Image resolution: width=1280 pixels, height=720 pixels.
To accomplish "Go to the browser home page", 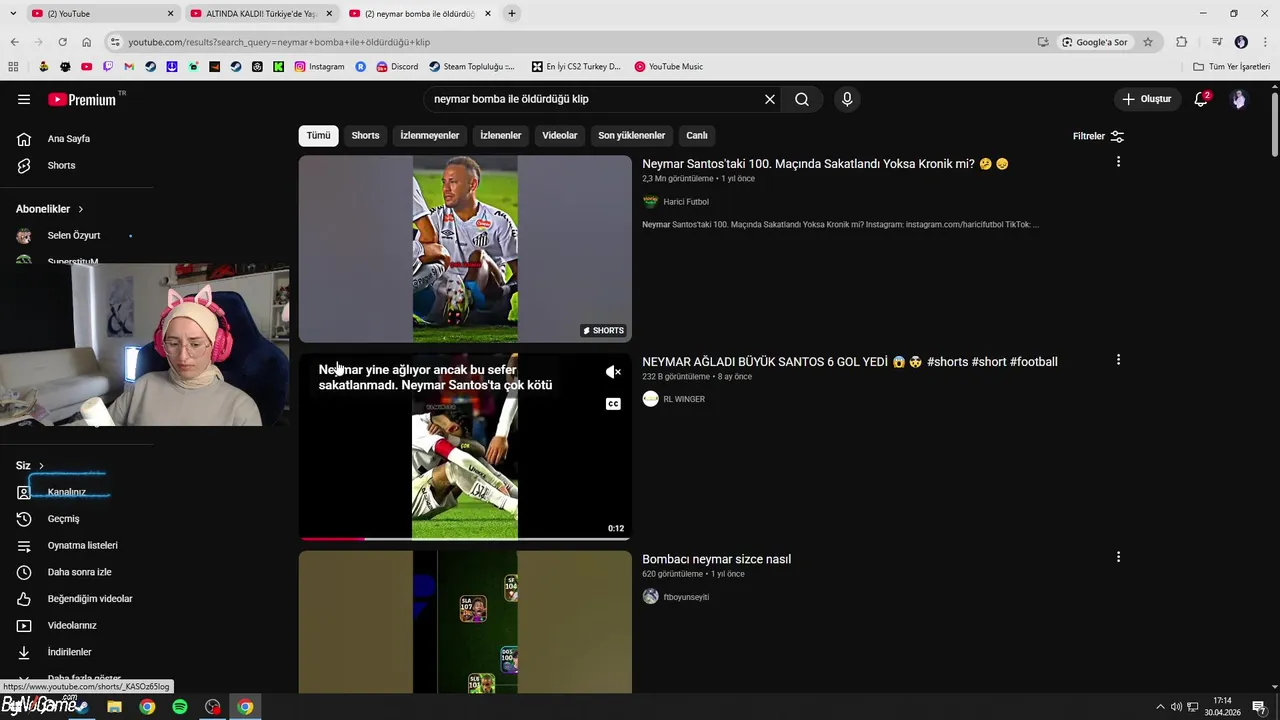I will click(86, 42).
